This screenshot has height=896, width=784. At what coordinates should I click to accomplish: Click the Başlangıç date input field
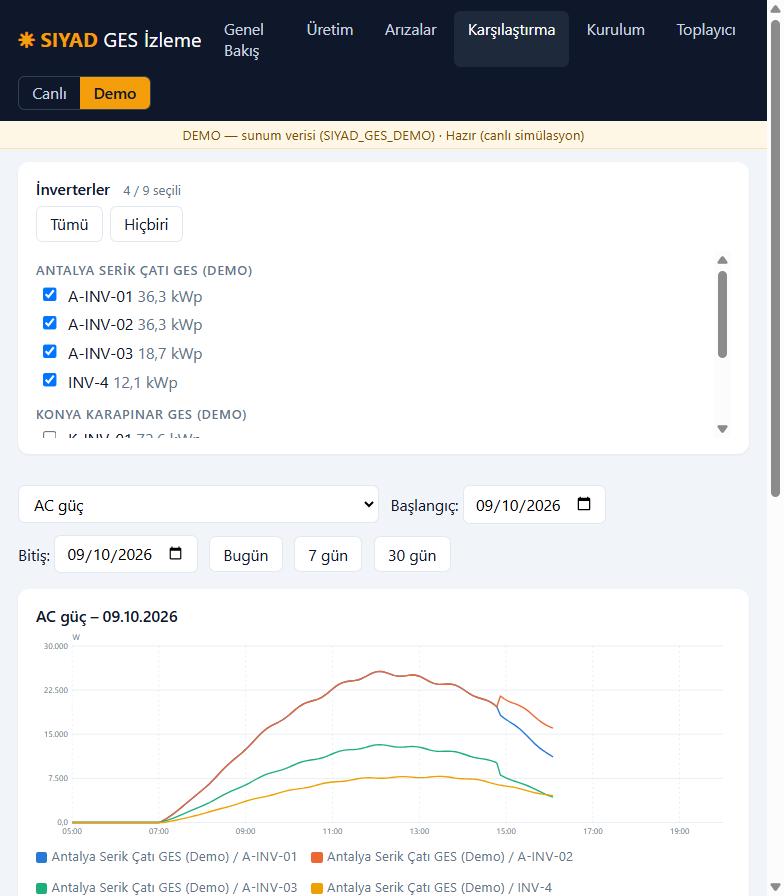(534, 505)
